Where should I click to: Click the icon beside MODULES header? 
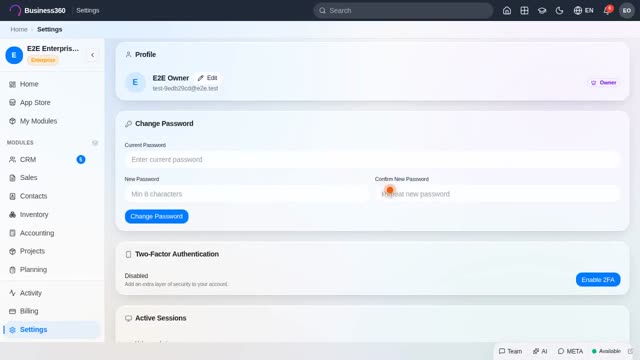coord(95,143)
